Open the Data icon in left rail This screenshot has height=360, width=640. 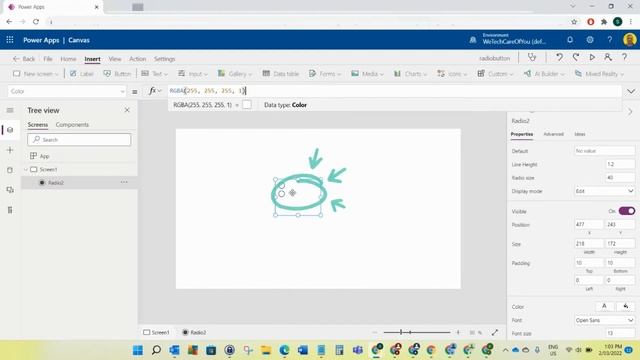click(10, 170)
